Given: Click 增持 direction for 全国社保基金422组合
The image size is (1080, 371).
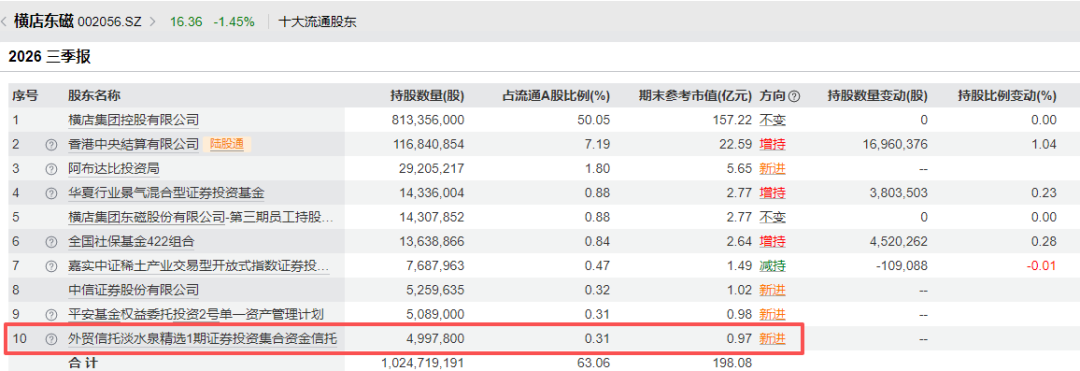Looking at the screenshot, I should pos(772,242).
